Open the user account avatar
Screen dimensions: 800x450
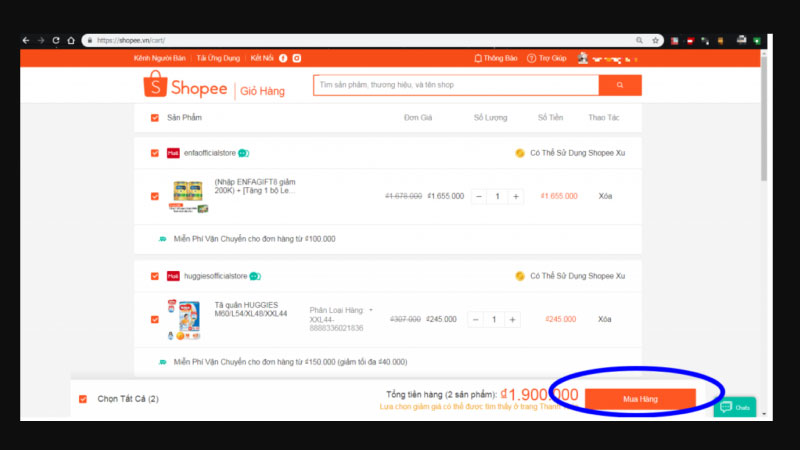click(583, 58)
